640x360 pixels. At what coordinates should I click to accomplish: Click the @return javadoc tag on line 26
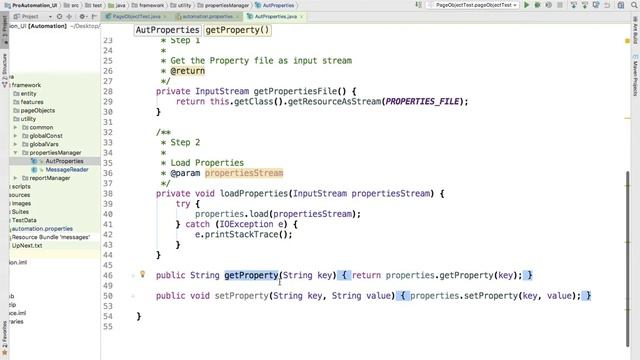(x=187, y=71)
